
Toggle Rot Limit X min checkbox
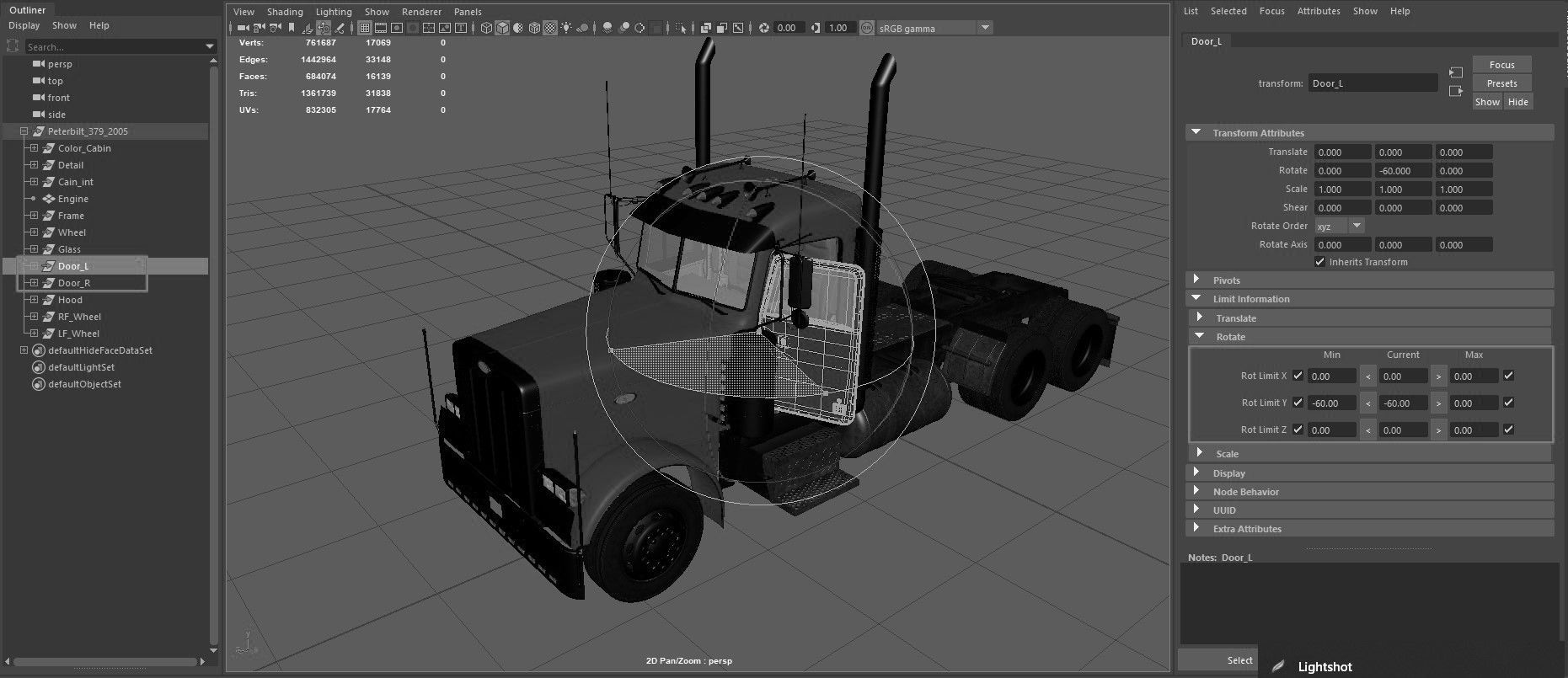click(x=1298, y=376)
